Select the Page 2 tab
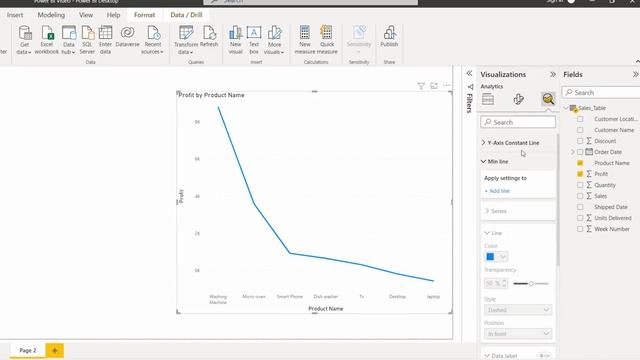 coord(28,350)
